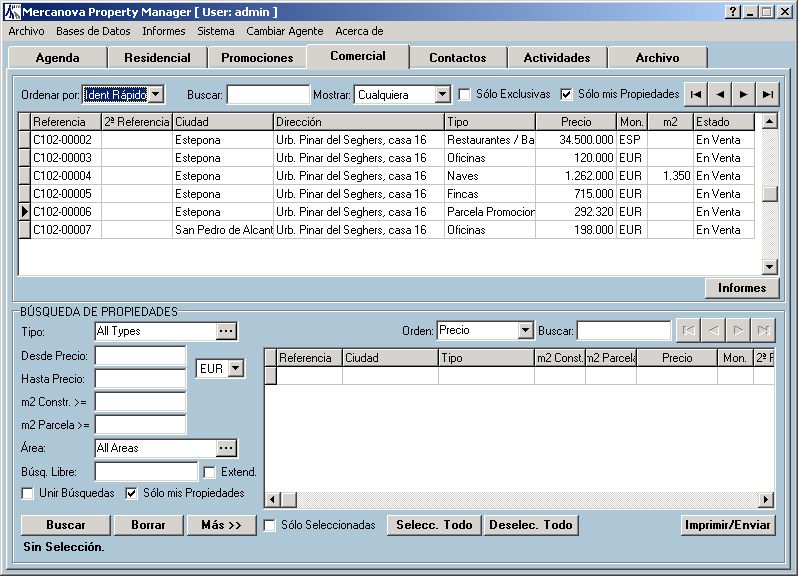Open the EUR currency dropdown
The height and width of the screenshot is (576, 798).
click(x=236, y=368)
